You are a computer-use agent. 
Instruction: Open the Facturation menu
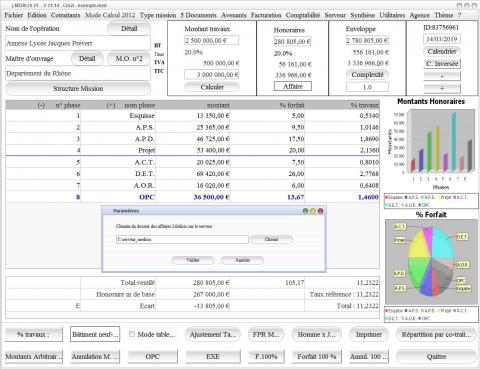(x=266, y=15)
